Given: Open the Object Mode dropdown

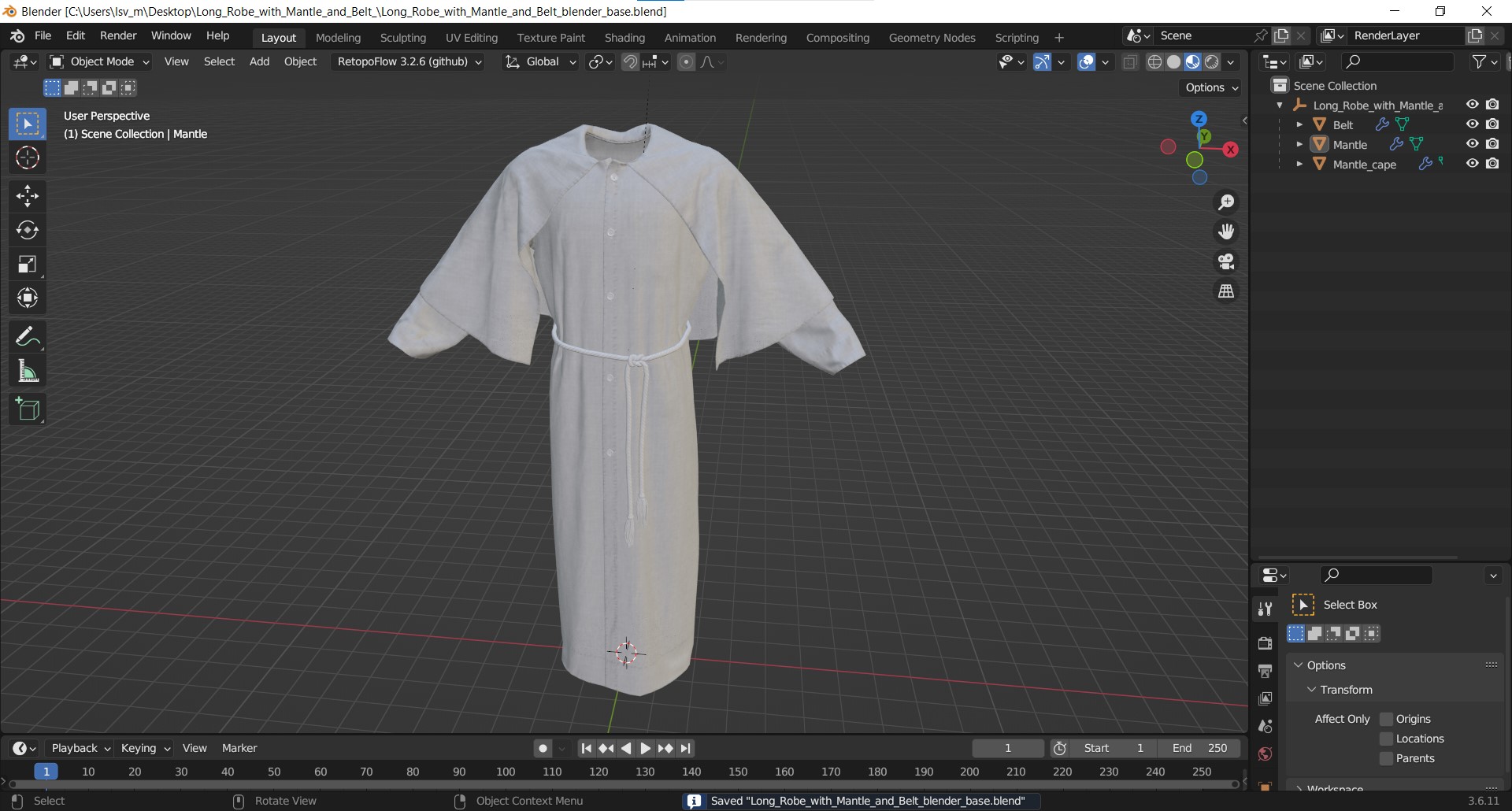Looking at the screenshot, I should coord(99,62).
